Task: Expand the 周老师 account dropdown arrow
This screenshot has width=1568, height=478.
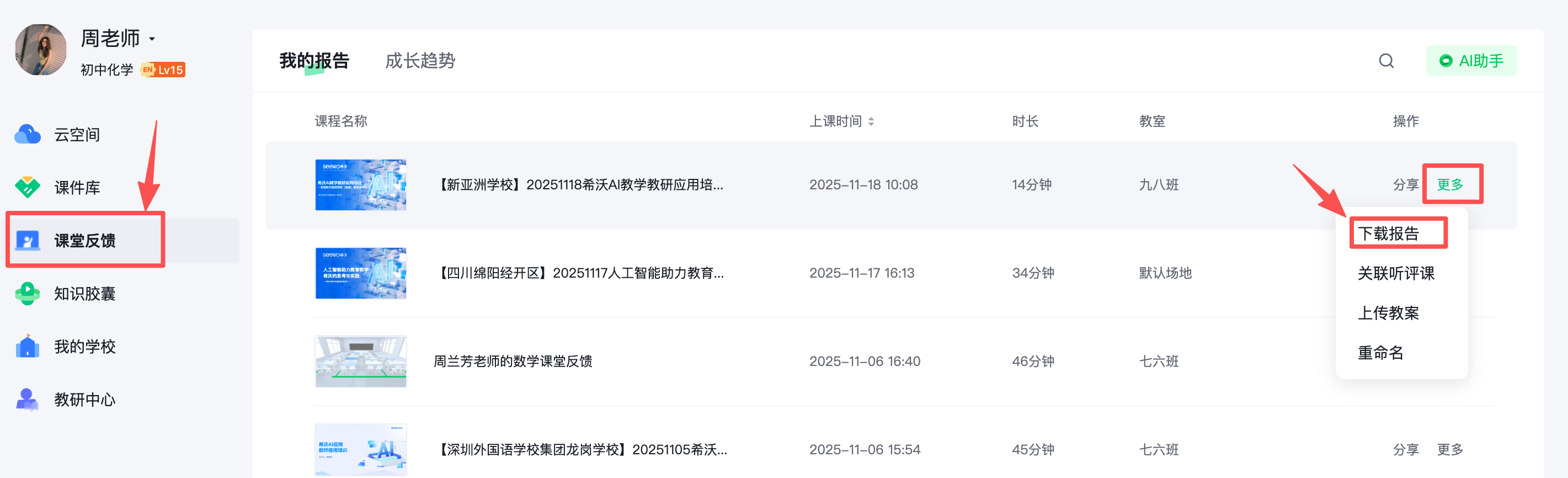Action: point(152,39)
